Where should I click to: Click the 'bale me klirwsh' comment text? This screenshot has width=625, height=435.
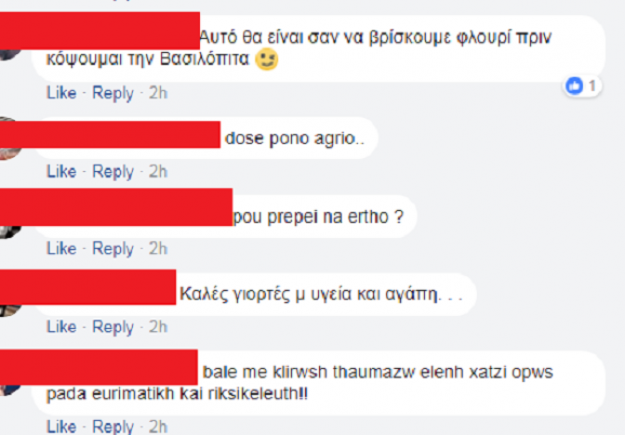299,383
